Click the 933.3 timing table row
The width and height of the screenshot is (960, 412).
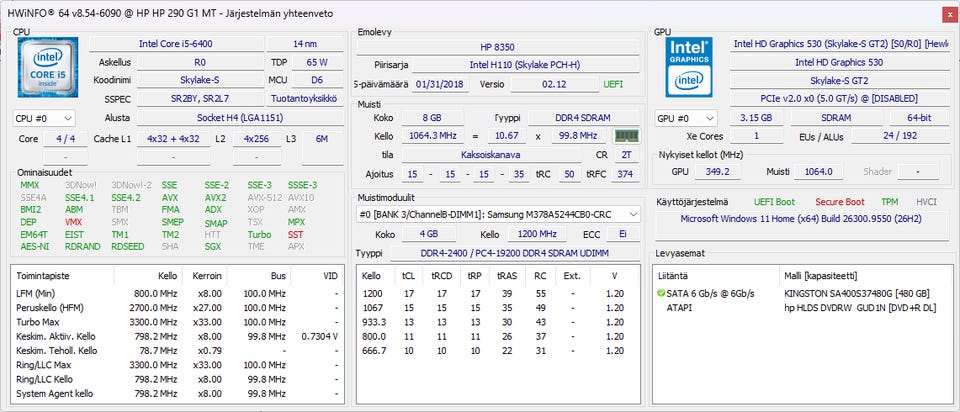tap(498, 322)
